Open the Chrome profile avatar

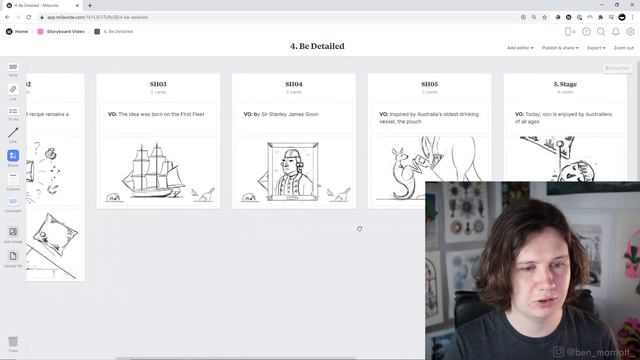click(x=622, y=17)
